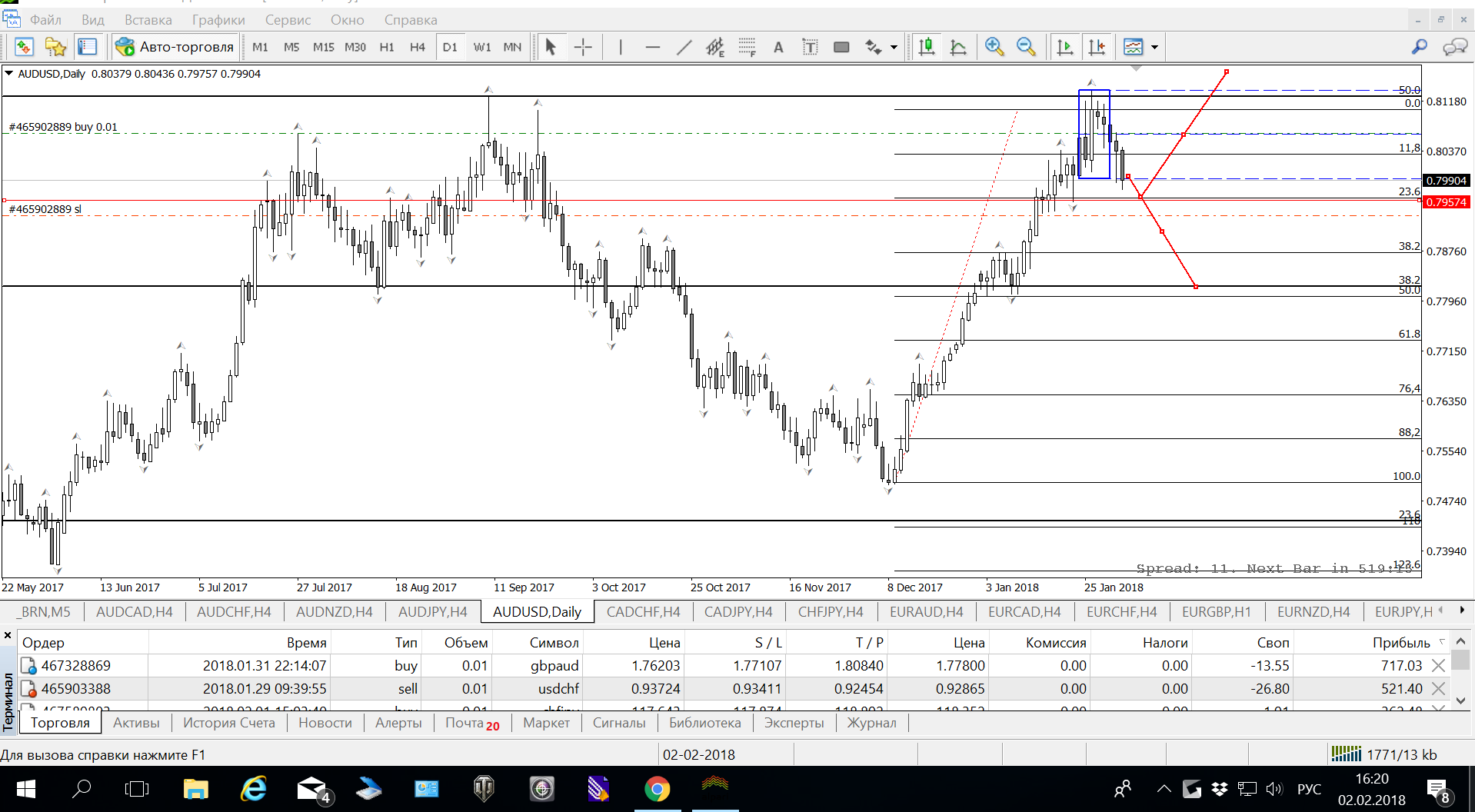The height and width of the screenshot is (812, 1475).
Task: Open the Сервис menu
Action: (x=288, y=20)
